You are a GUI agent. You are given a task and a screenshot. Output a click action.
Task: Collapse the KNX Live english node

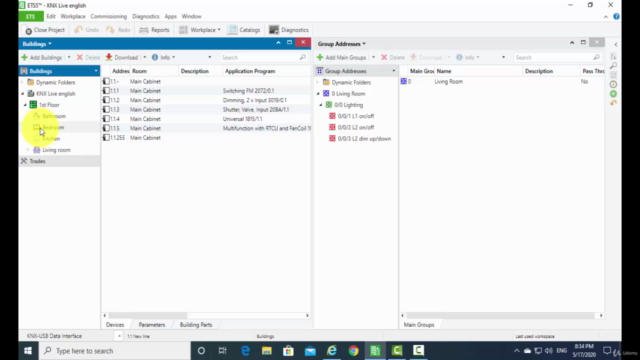23,94
